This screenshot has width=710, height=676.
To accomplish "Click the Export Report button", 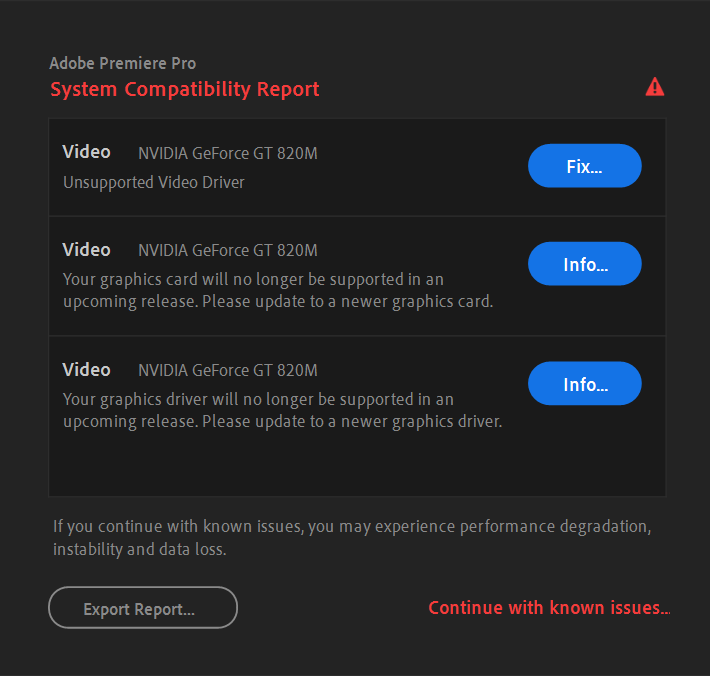I will [142, 608].
